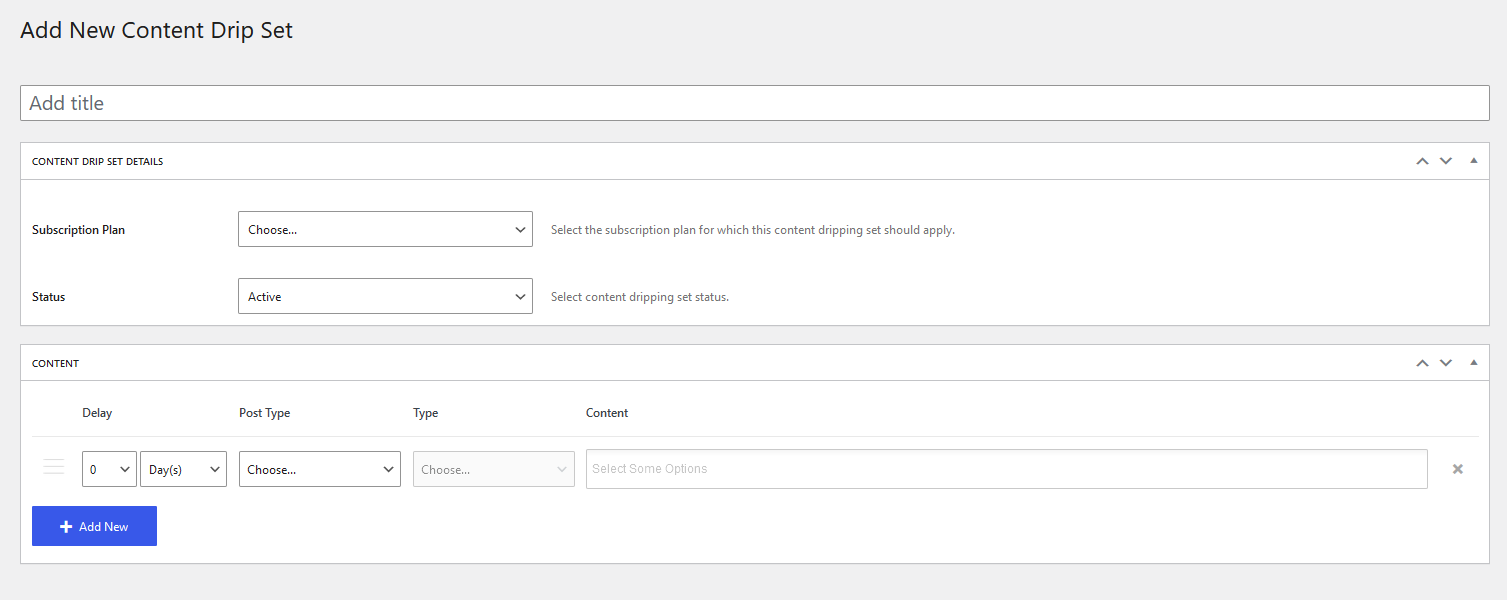
Task: Open the Post Type dropdown
Action: 320,469
